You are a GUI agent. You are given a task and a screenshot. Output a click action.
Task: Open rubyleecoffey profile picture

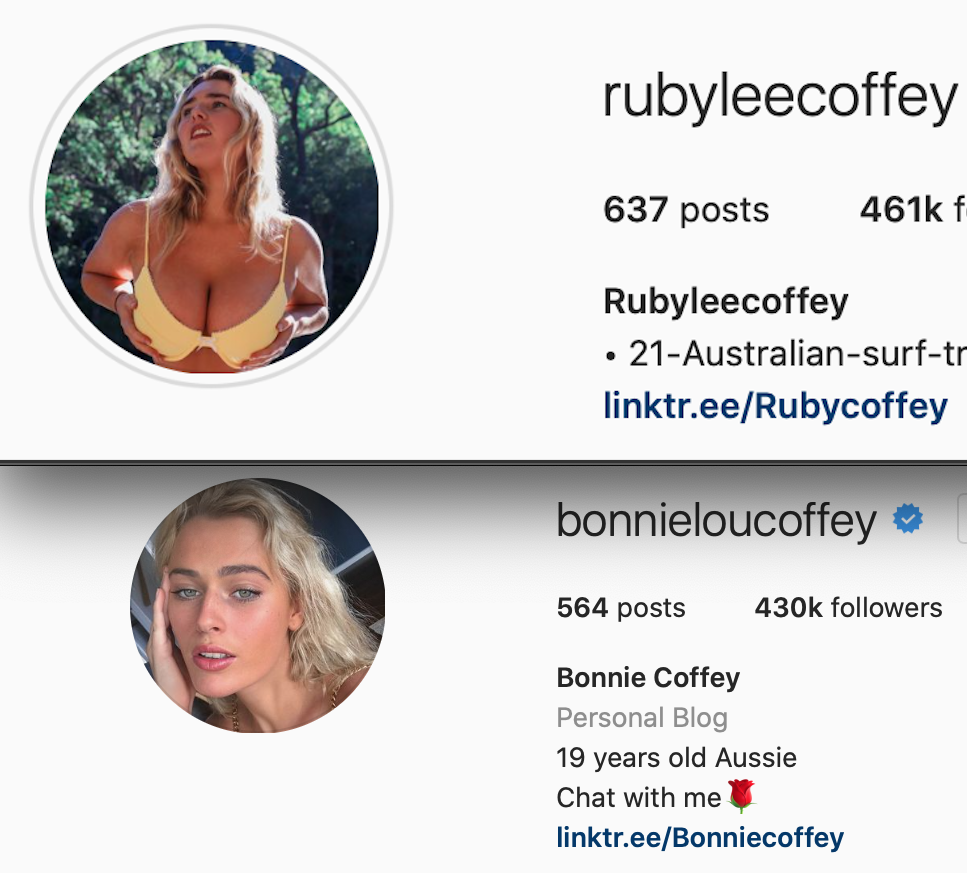coord(212,207)
